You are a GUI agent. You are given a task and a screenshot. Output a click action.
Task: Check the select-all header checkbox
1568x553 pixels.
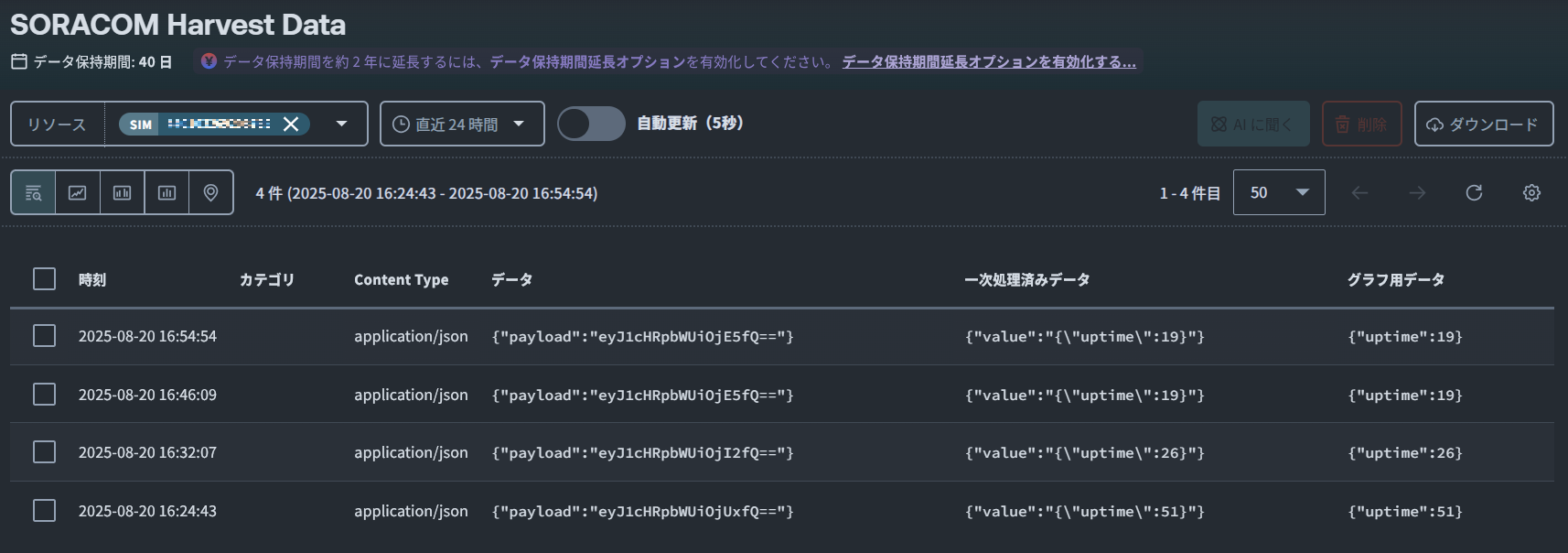(44, 278)
